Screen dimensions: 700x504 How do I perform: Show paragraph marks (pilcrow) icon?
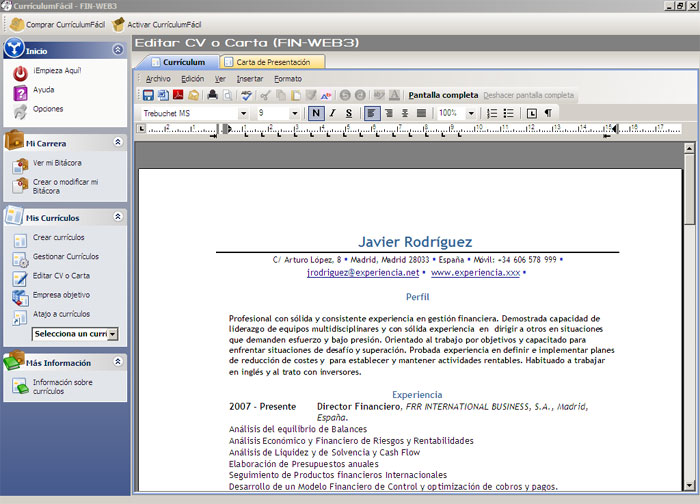click(x=548, y=113)
